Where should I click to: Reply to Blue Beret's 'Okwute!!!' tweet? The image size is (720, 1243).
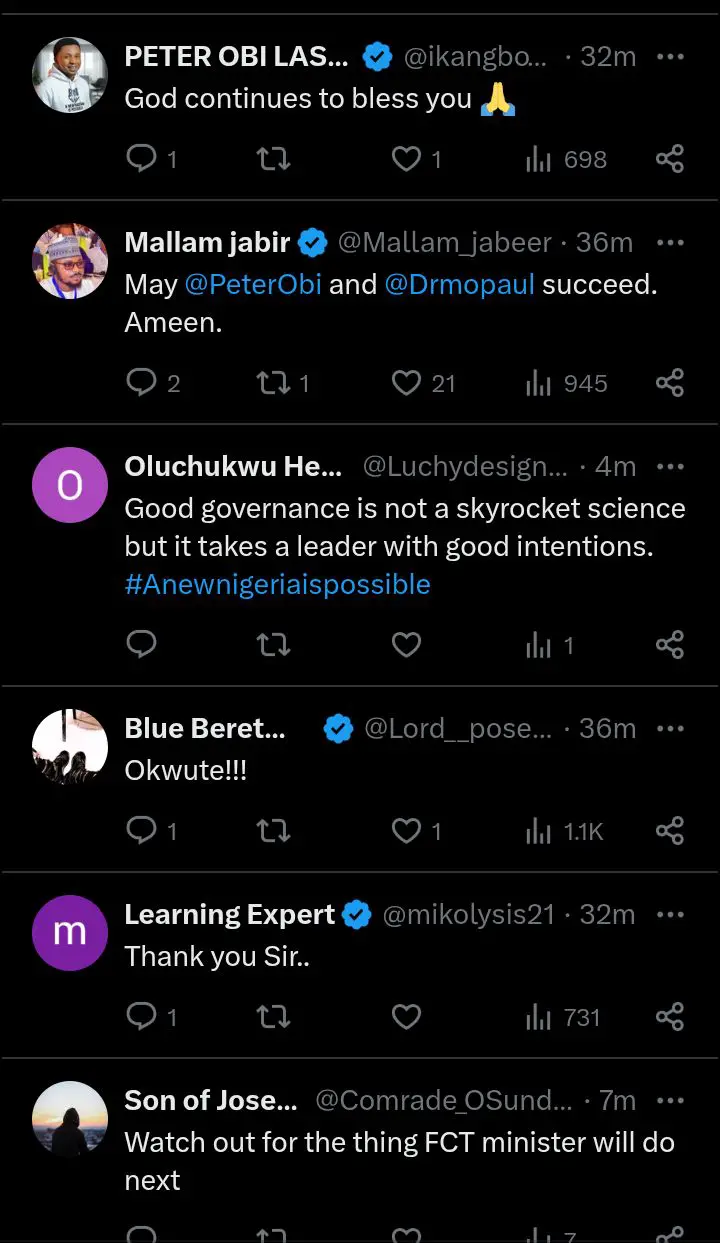(x=142, y=831)
